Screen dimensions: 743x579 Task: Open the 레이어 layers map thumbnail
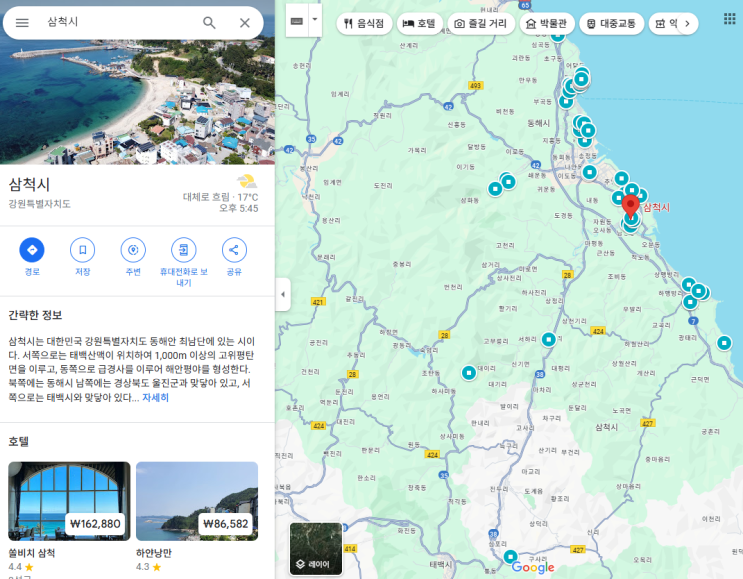click(316, 549)
